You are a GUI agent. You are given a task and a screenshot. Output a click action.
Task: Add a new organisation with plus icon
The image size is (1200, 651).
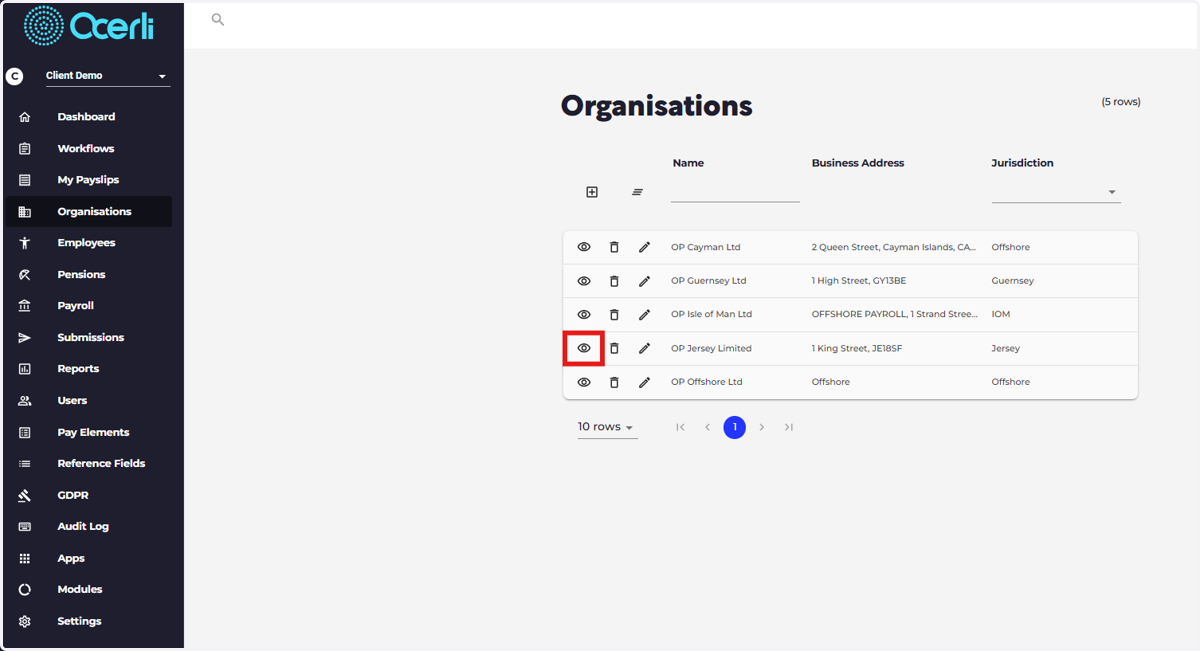(592, 192)
